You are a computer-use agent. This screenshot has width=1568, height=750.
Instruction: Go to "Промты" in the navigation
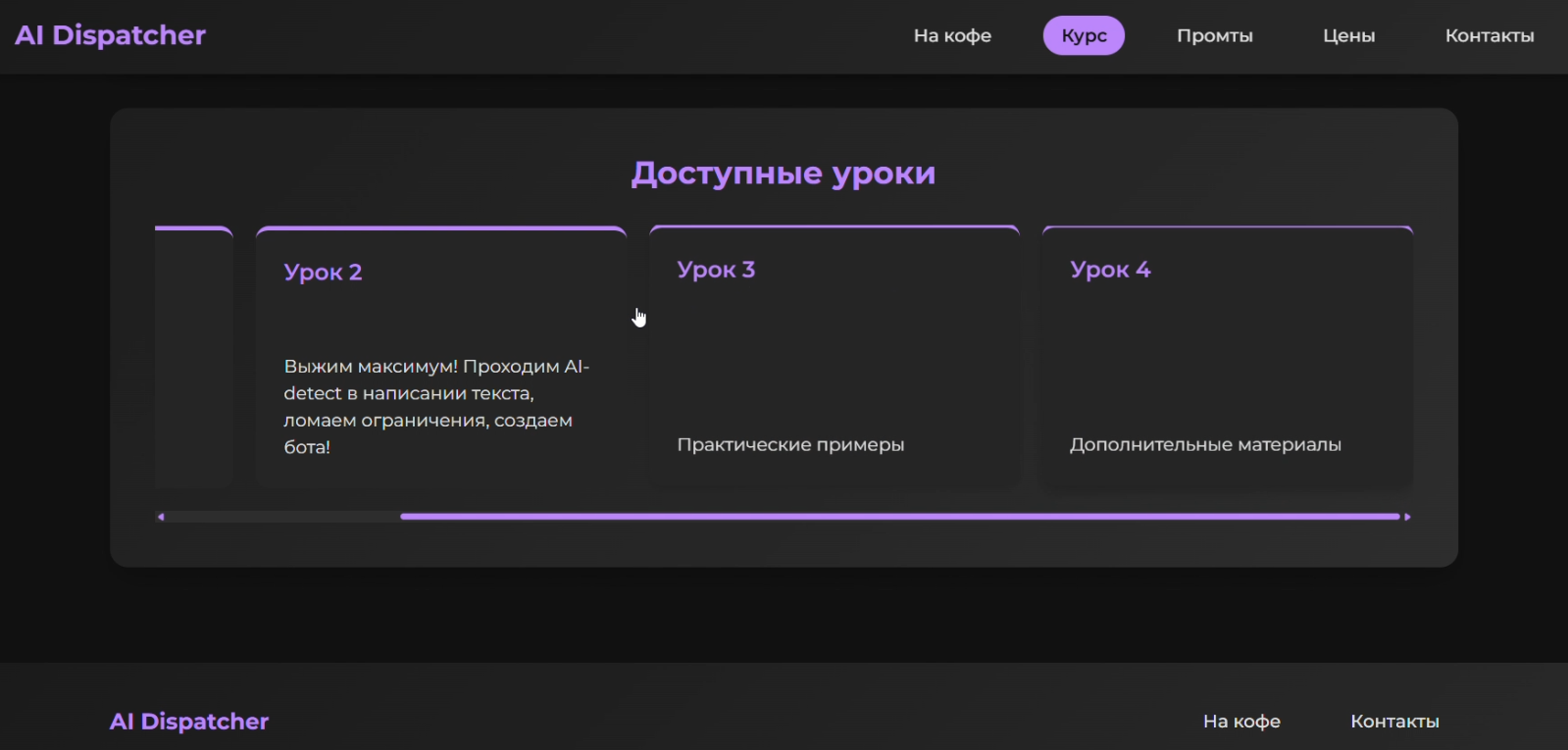[x=1215, y=35]
